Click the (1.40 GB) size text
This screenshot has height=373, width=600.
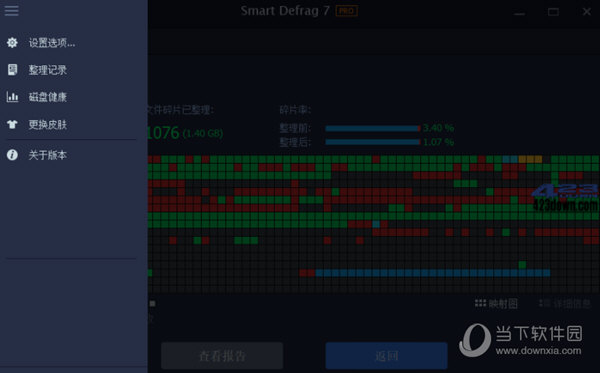point(203,134)
